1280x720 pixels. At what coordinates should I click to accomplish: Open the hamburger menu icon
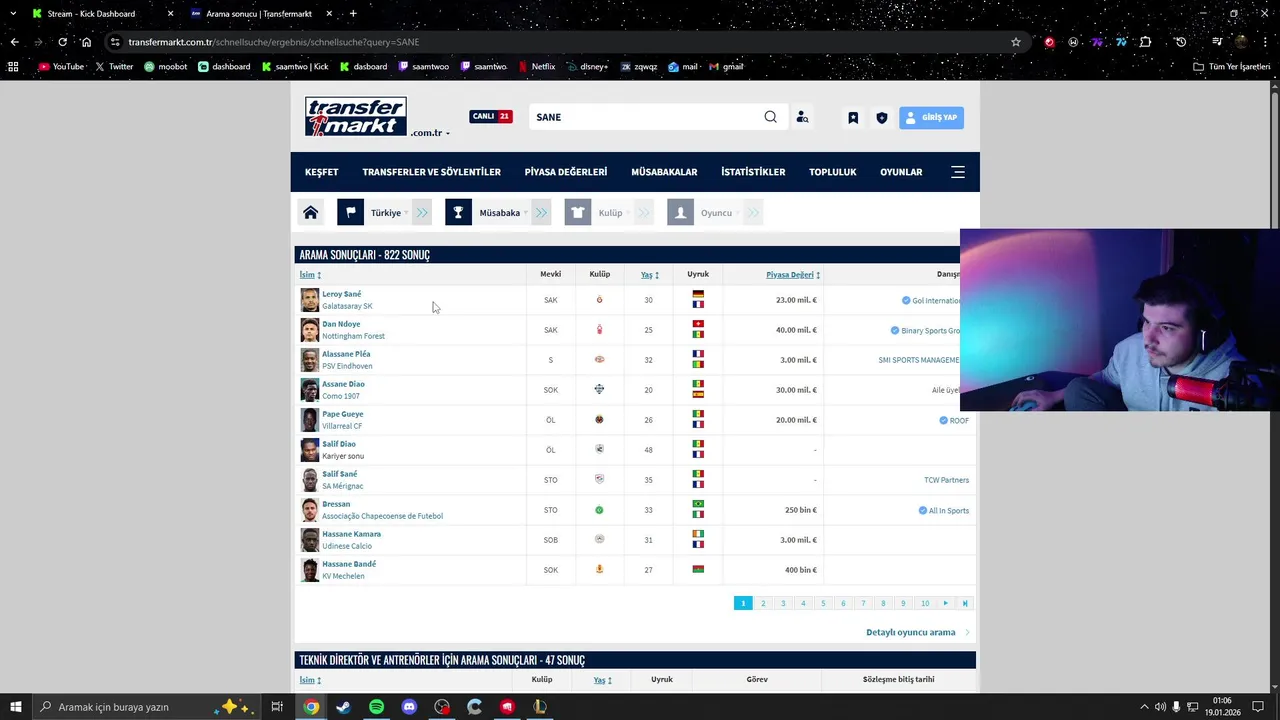click(x=958, y=172)
